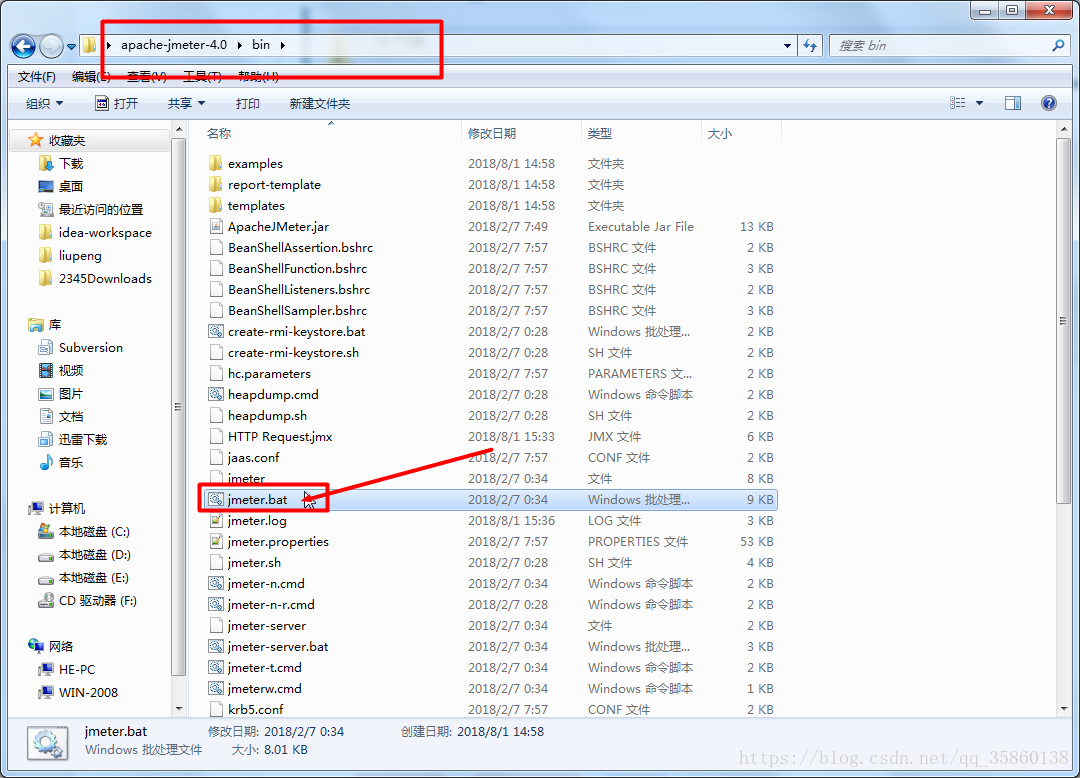Open Subversion library in sidebar
Image resolution: width=1080 pixels, height=778 pixels.
tap(90, 348)
